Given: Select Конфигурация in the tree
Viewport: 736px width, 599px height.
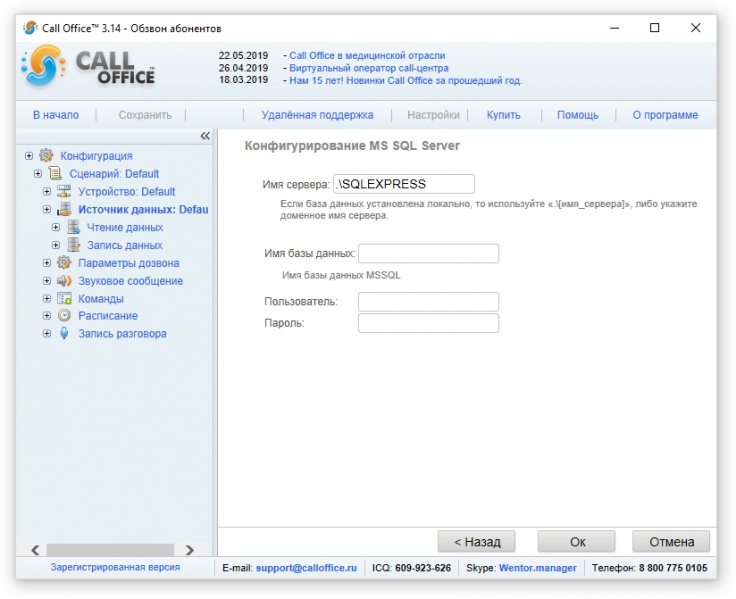Looking at the screenshot, I should coord(96,155).
